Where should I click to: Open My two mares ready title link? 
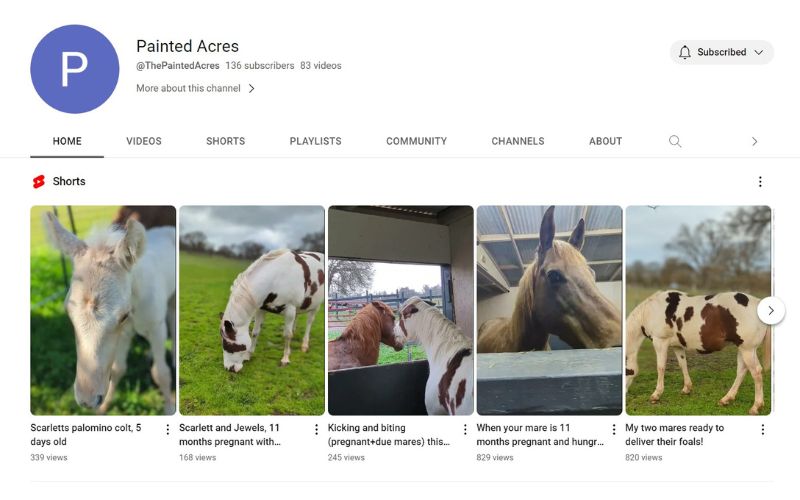[x=675, y=434]
